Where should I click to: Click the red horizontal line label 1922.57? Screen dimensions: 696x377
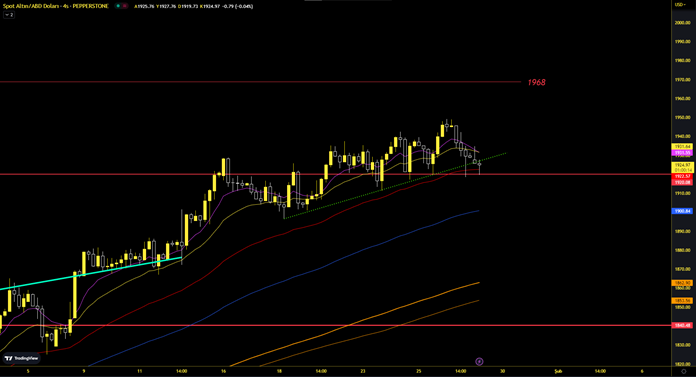pyautogui.click(x=682, y=176)
